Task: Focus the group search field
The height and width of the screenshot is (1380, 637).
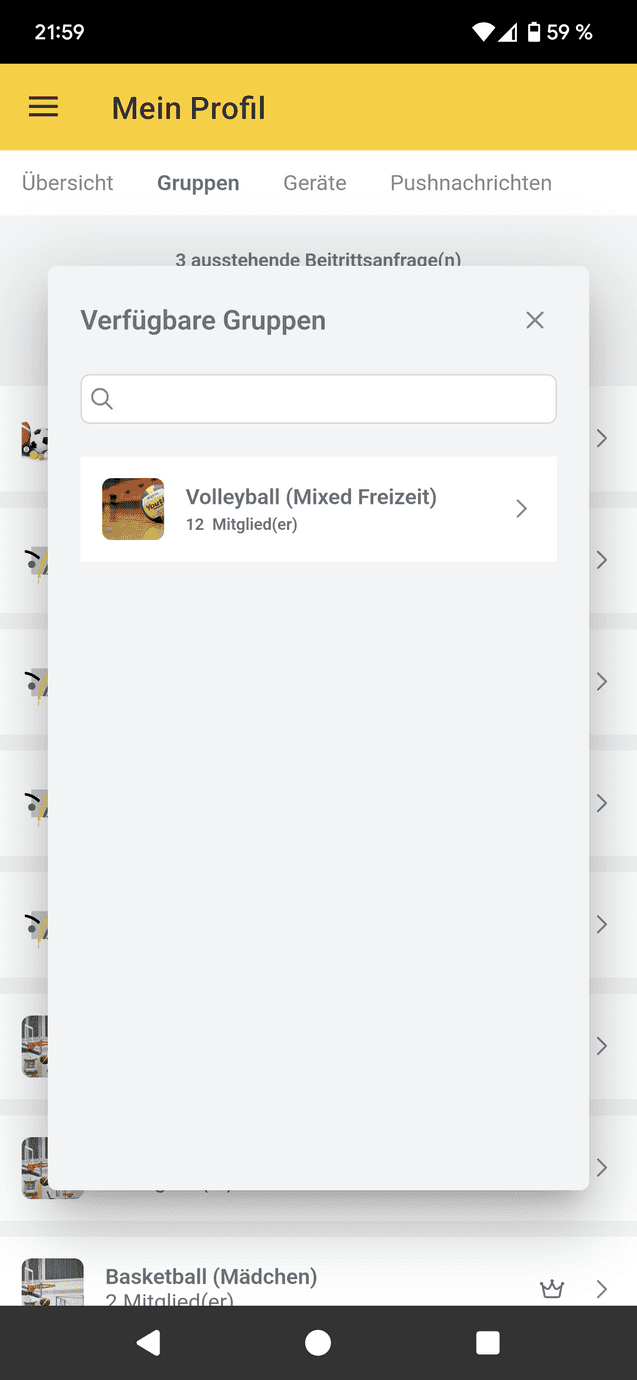Action: (318, 399)
